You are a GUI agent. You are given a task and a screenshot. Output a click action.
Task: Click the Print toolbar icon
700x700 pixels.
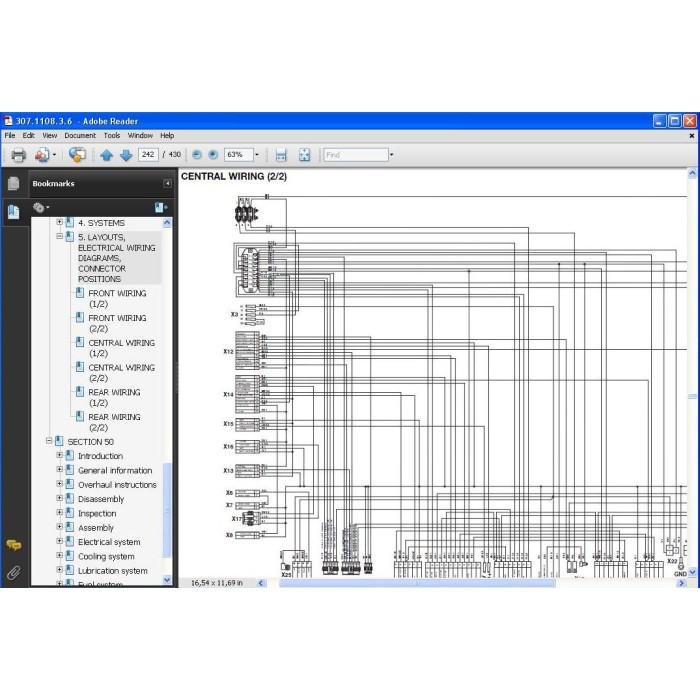click(18, 155)
